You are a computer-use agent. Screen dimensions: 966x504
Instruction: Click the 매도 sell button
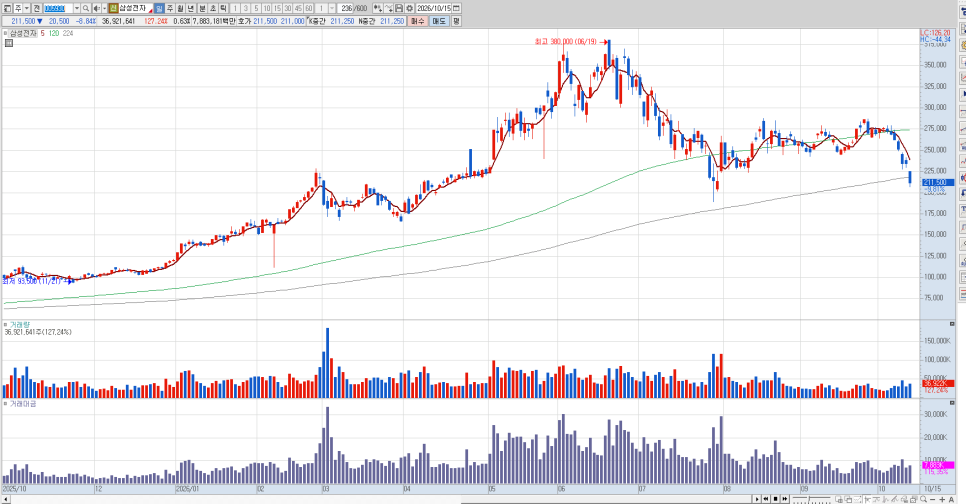coord(439,21)
